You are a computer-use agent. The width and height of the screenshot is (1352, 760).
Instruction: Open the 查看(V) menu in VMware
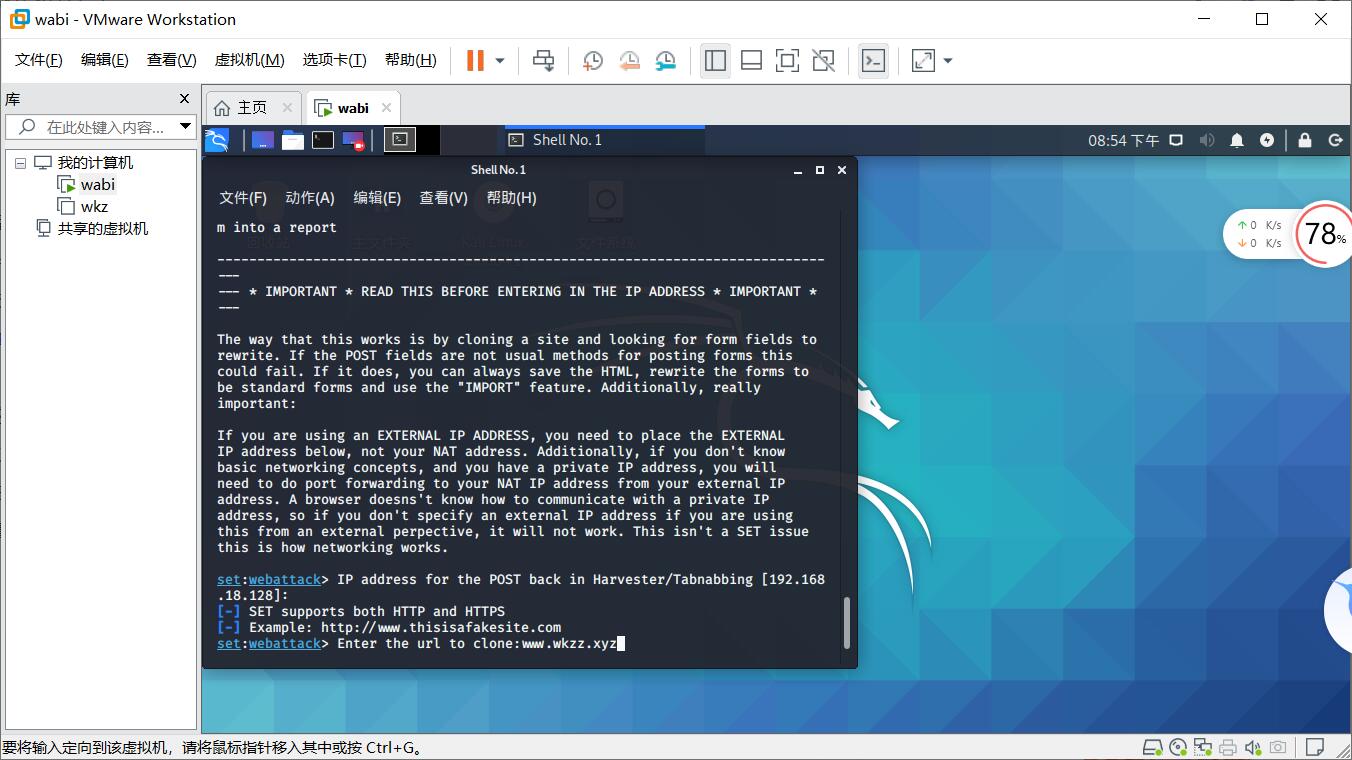pyautogui.click(x=172, y=60)
